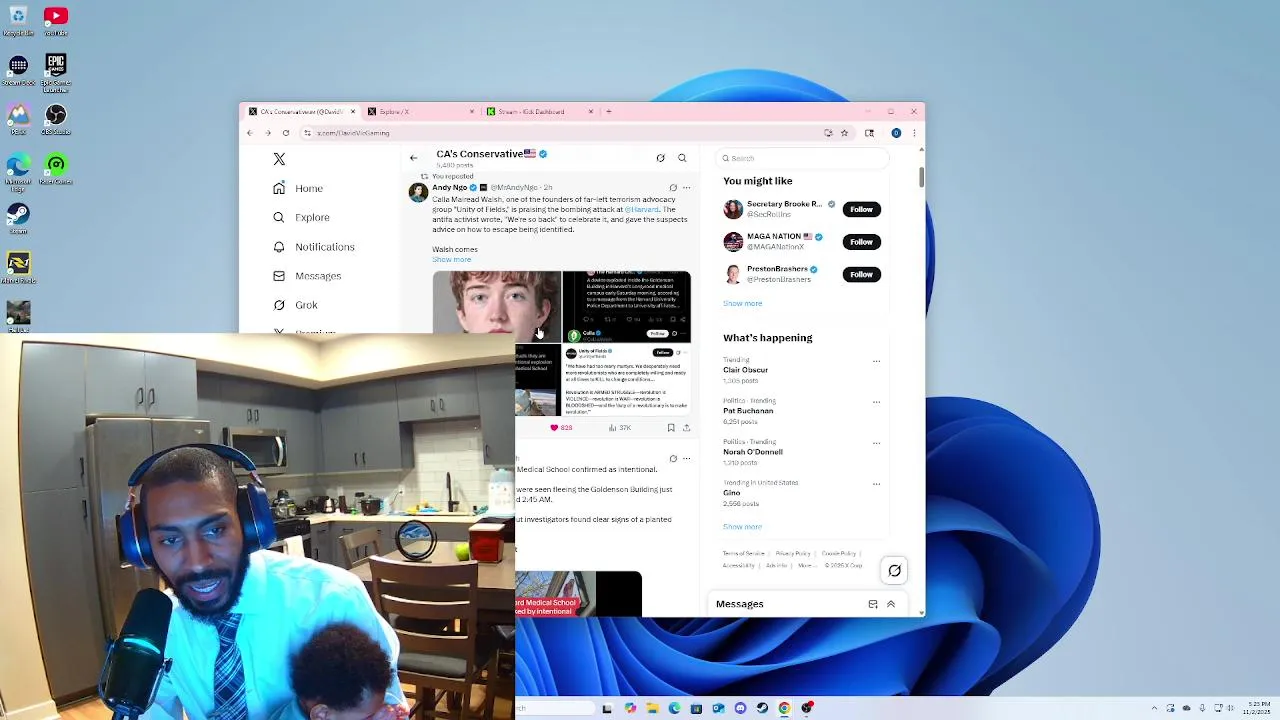This screenshot has height=720, width=1280.
Task: Close the Explore / X tab
Action: [x=471, y=112]
